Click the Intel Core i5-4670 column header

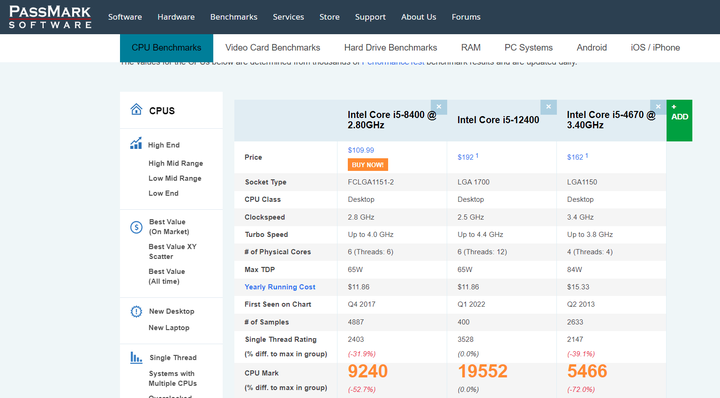(611, 120)
